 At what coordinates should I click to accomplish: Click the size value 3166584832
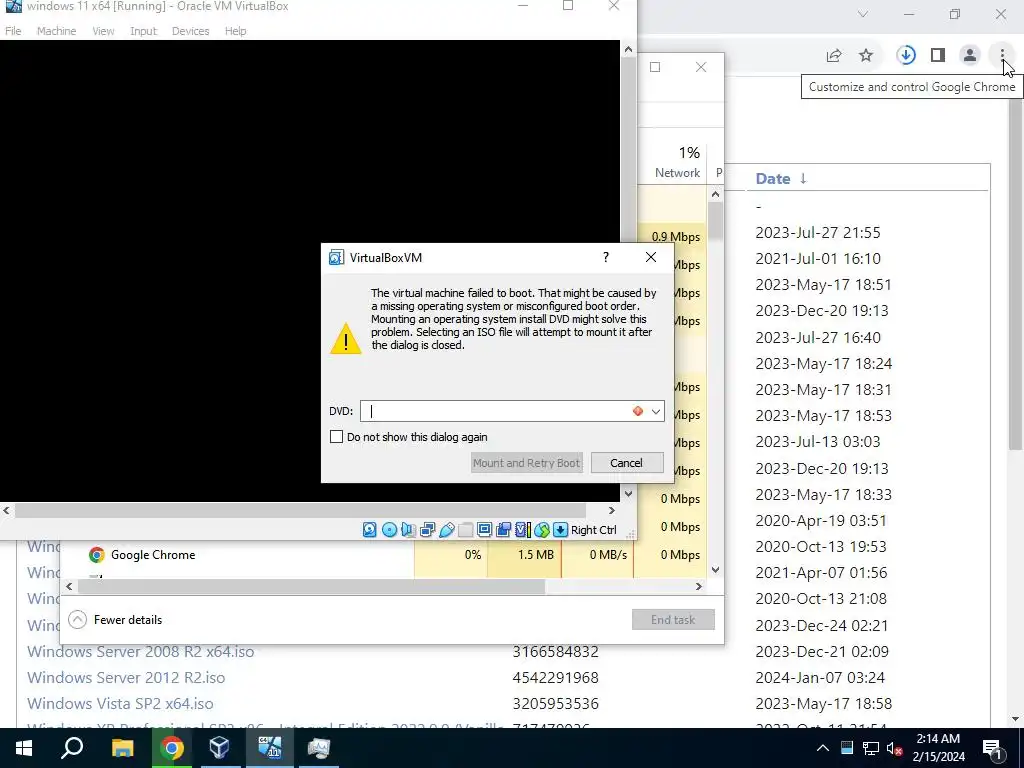point(556,652)
